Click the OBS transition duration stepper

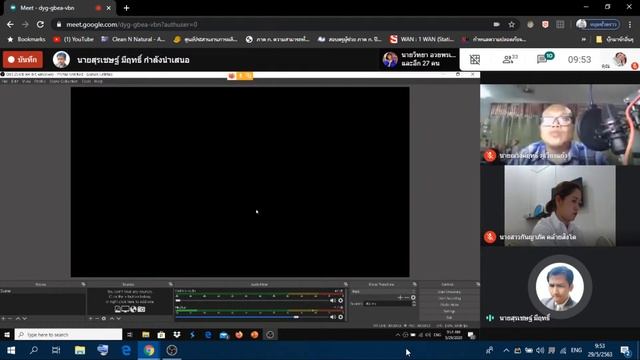tap(414, 304)
